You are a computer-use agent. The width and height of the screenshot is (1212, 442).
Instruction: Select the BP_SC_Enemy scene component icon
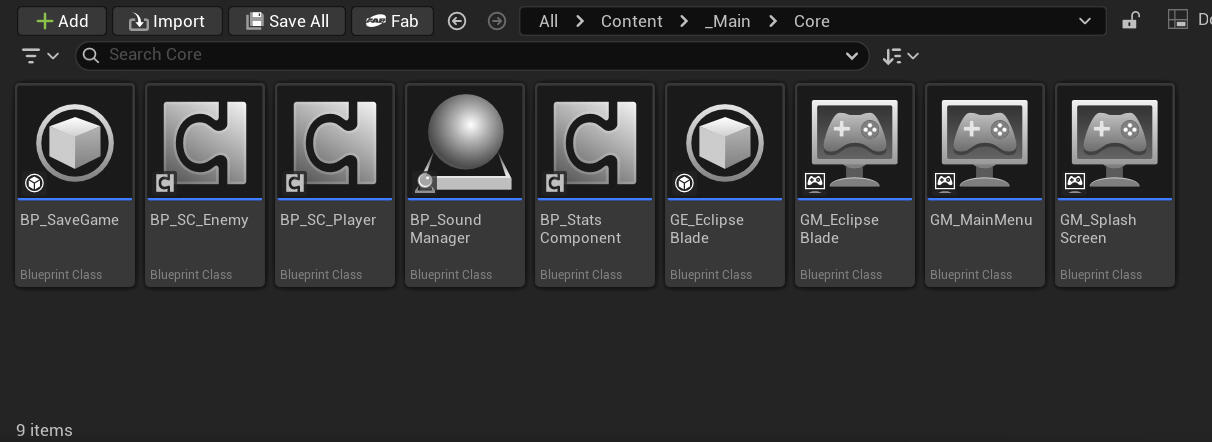pos(205,142)
